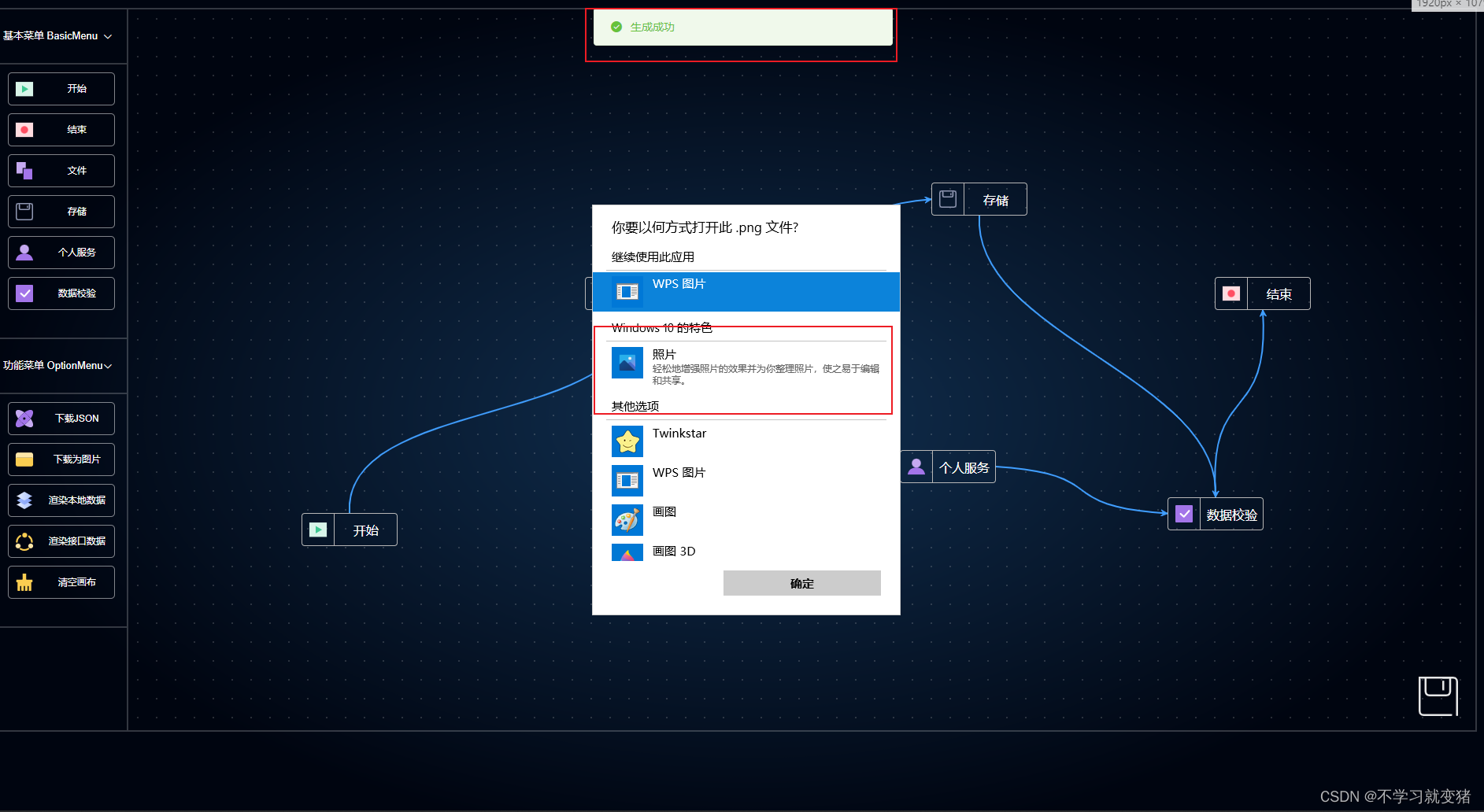The width and height of the screenshot is (1484, 812).
Task: Click the 文件 purple squares icon in the sidebar
Action: [x=24, y=171]
